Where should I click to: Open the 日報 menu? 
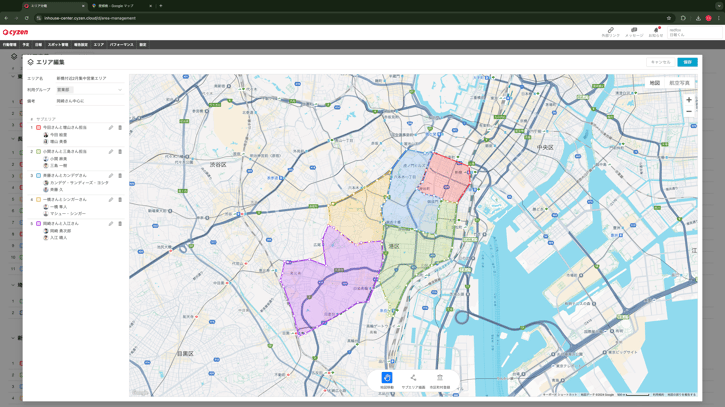tap(38, 45)
